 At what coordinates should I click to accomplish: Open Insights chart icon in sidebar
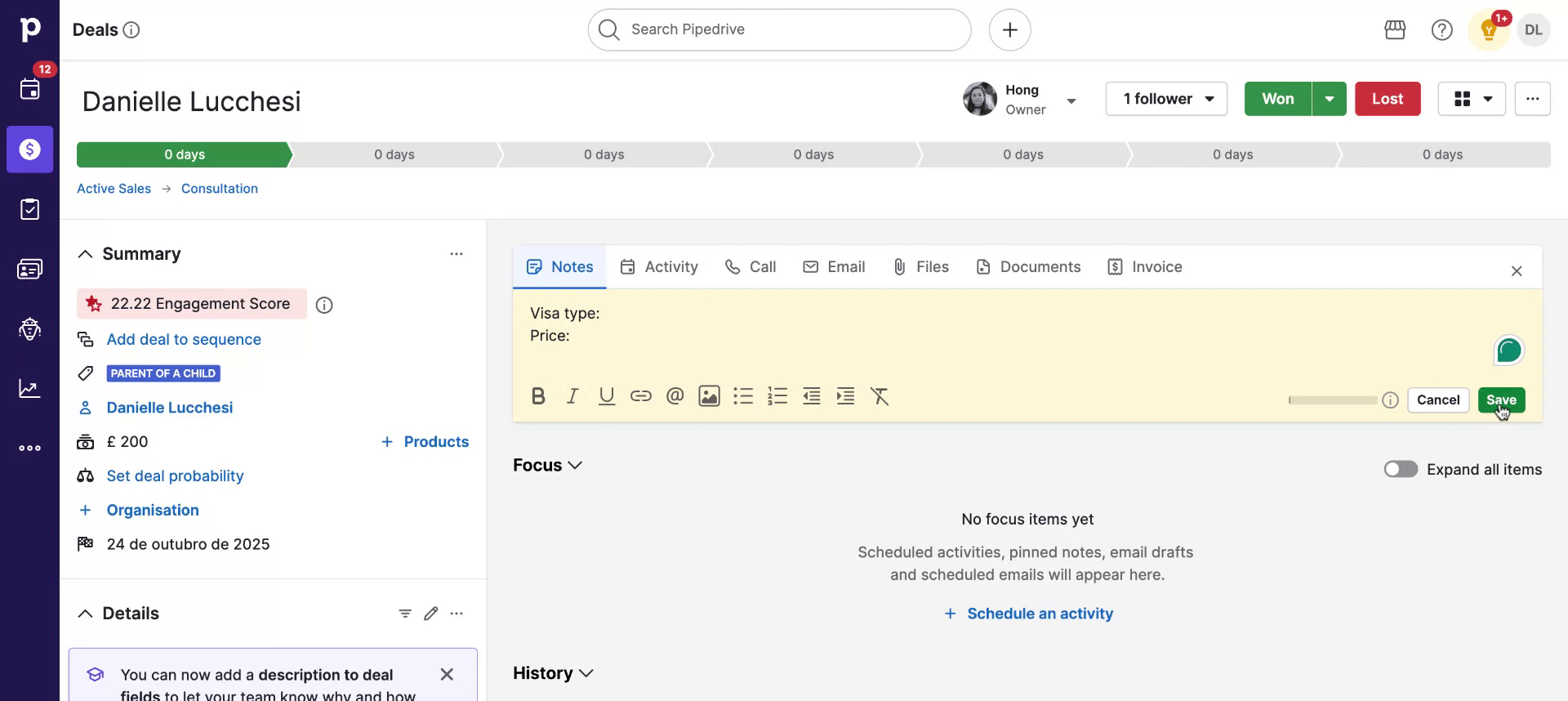pos(29,388)
